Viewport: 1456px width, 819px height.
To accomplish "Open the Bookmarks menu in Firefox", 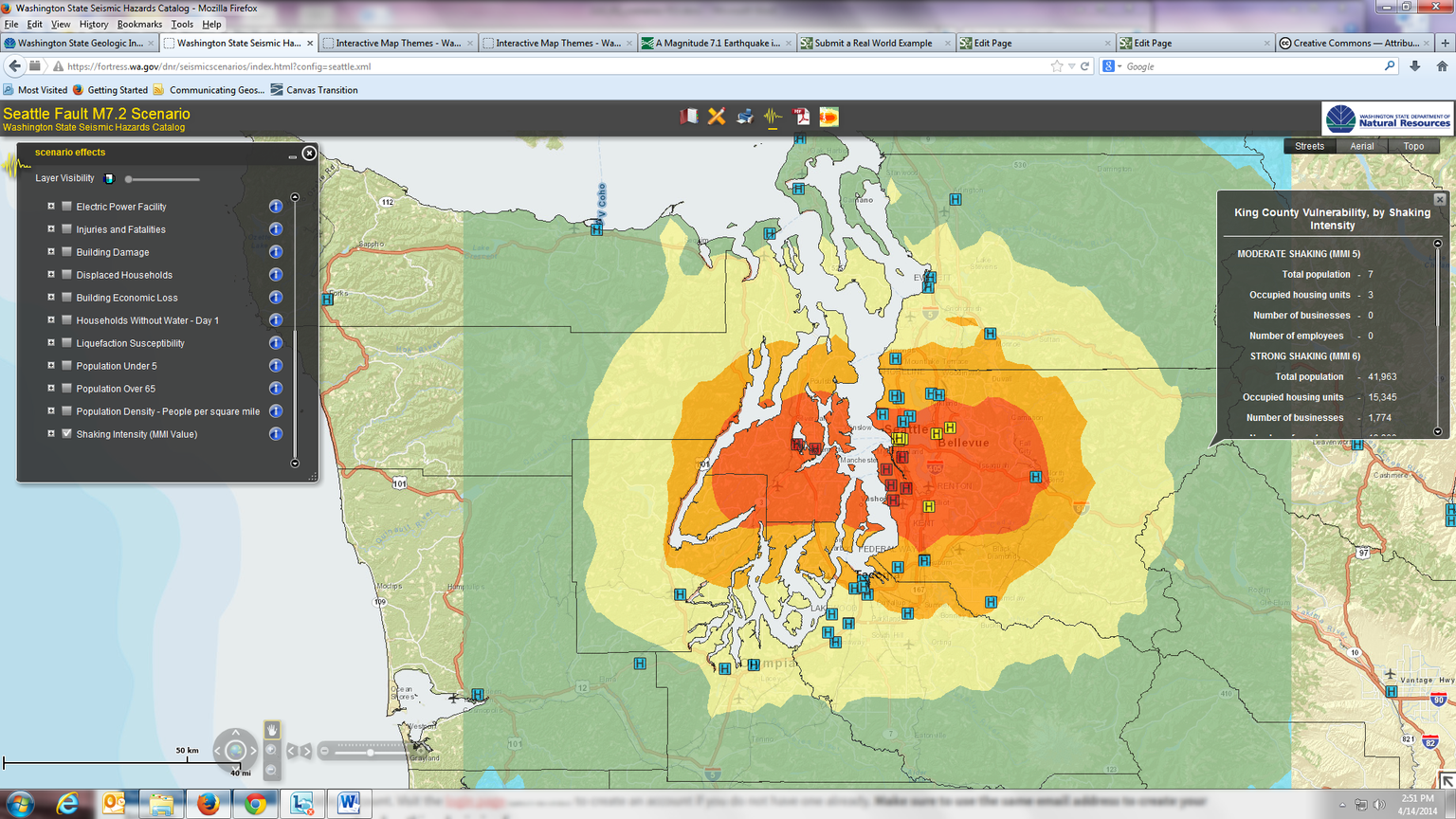I will click(138, 24).
